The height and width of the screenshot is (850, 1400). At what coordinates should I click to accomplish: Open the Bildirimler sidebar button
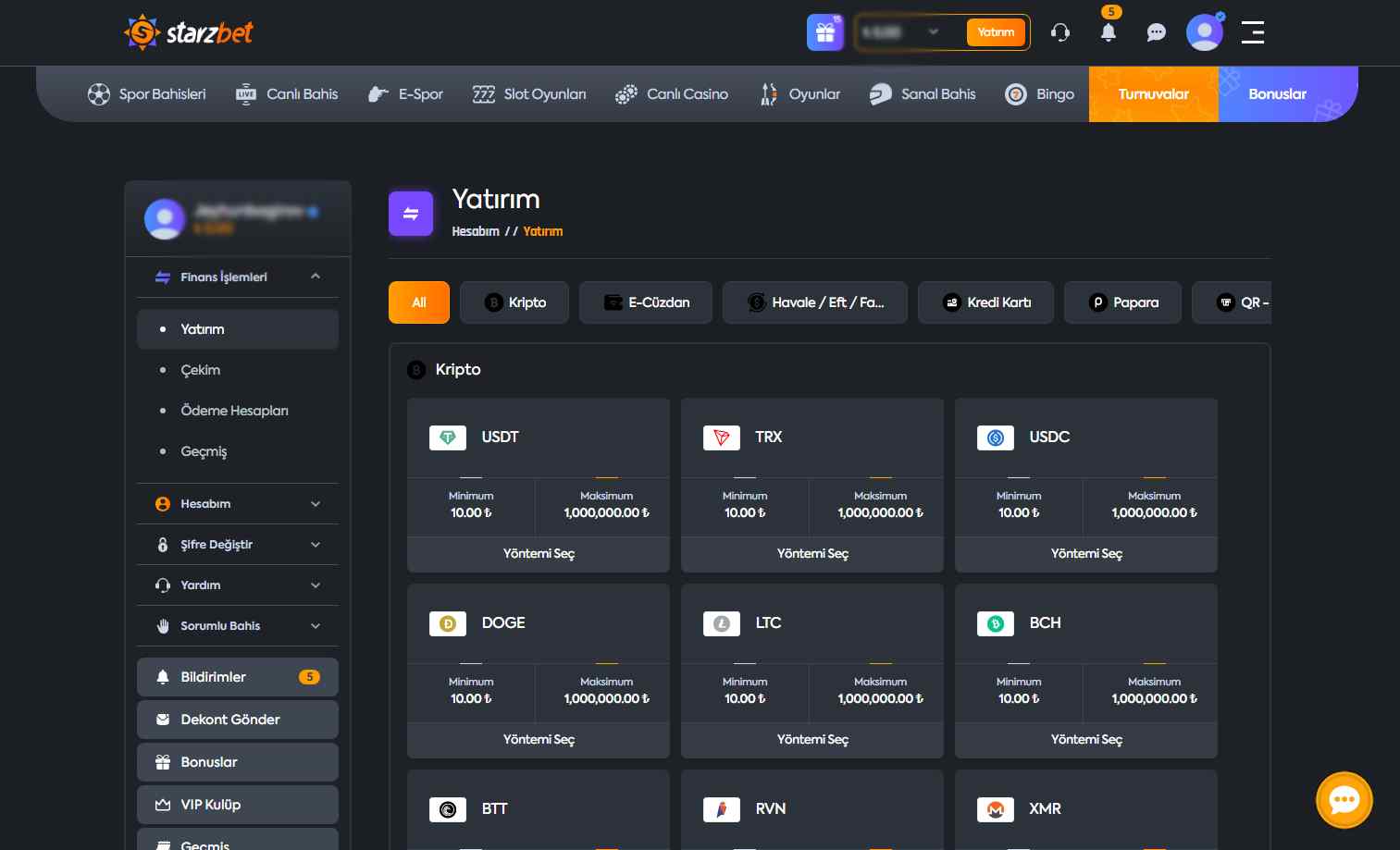(x=238, y=677)
